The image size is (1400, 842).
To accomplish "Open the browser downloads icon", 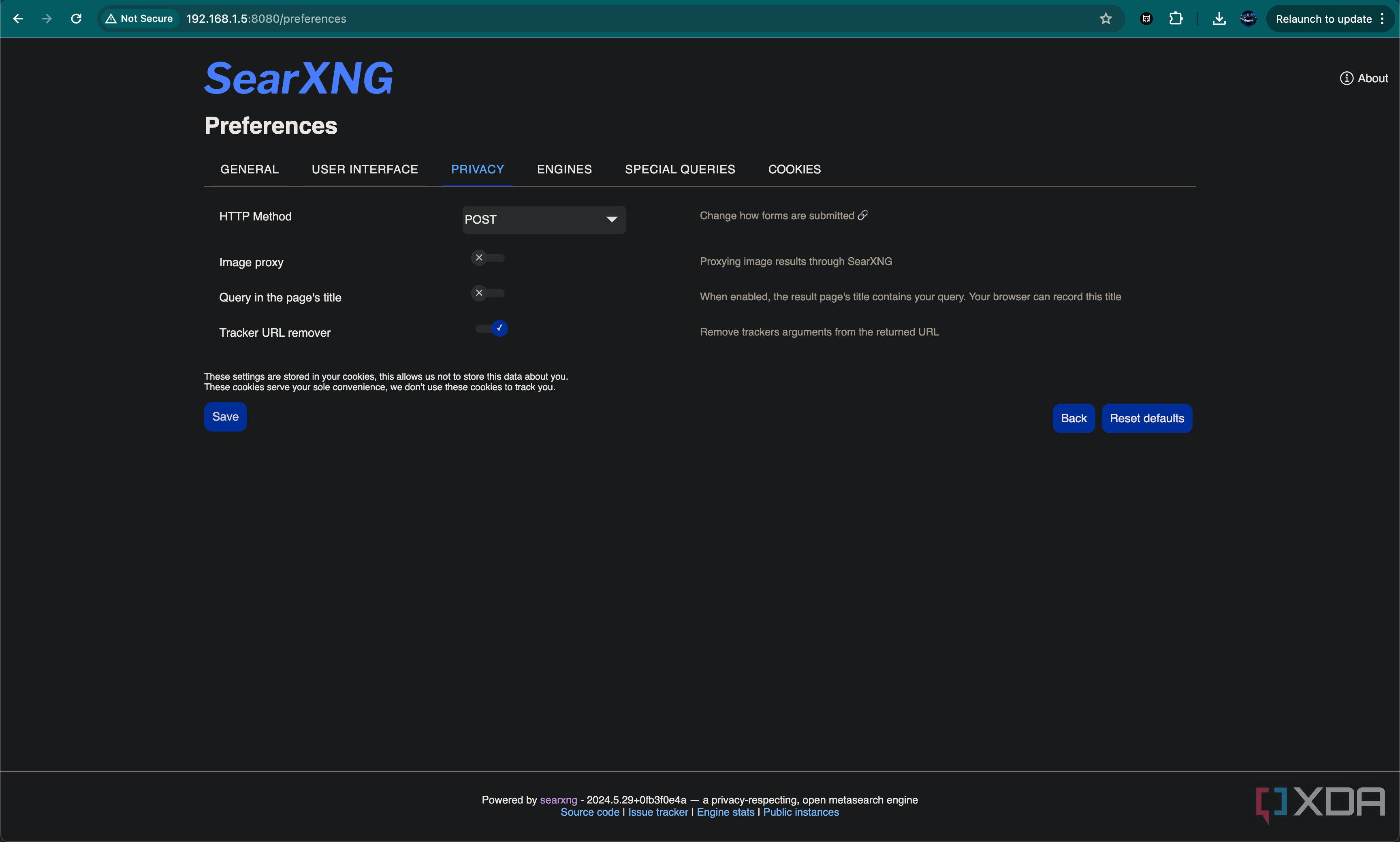I will (x=1219, y=19).
